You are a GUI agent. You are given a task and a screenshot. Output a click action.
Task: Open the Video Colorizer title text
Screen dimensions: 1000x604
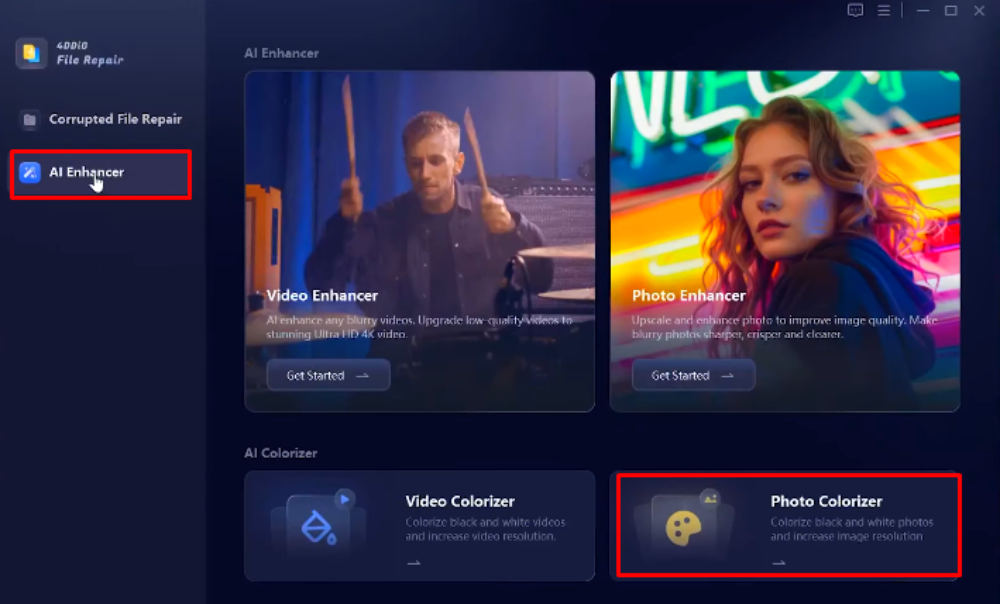point(460,501)
